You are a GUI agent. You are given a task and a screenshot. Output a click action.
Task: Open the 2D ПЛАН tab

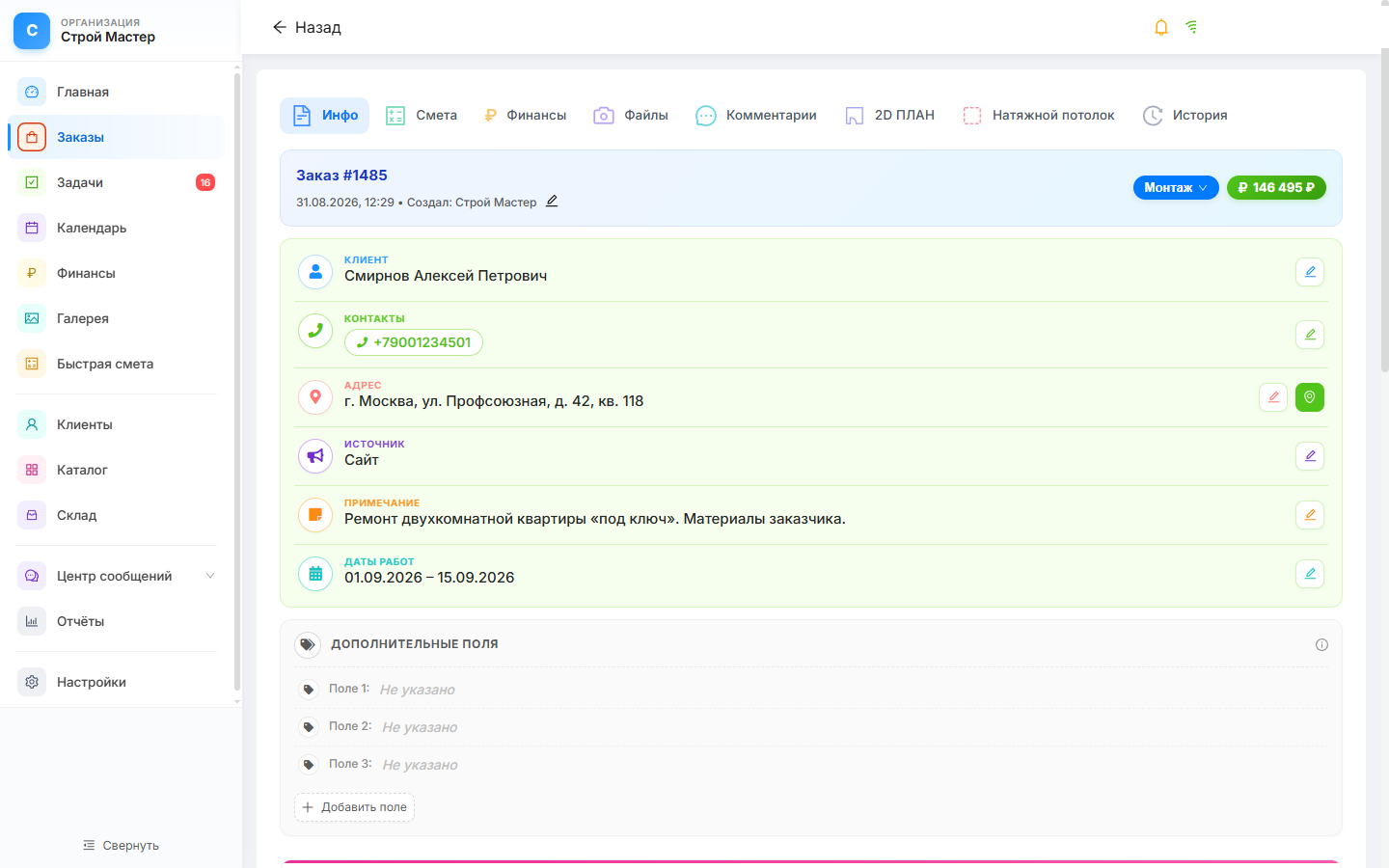click(x=889, y=116)
